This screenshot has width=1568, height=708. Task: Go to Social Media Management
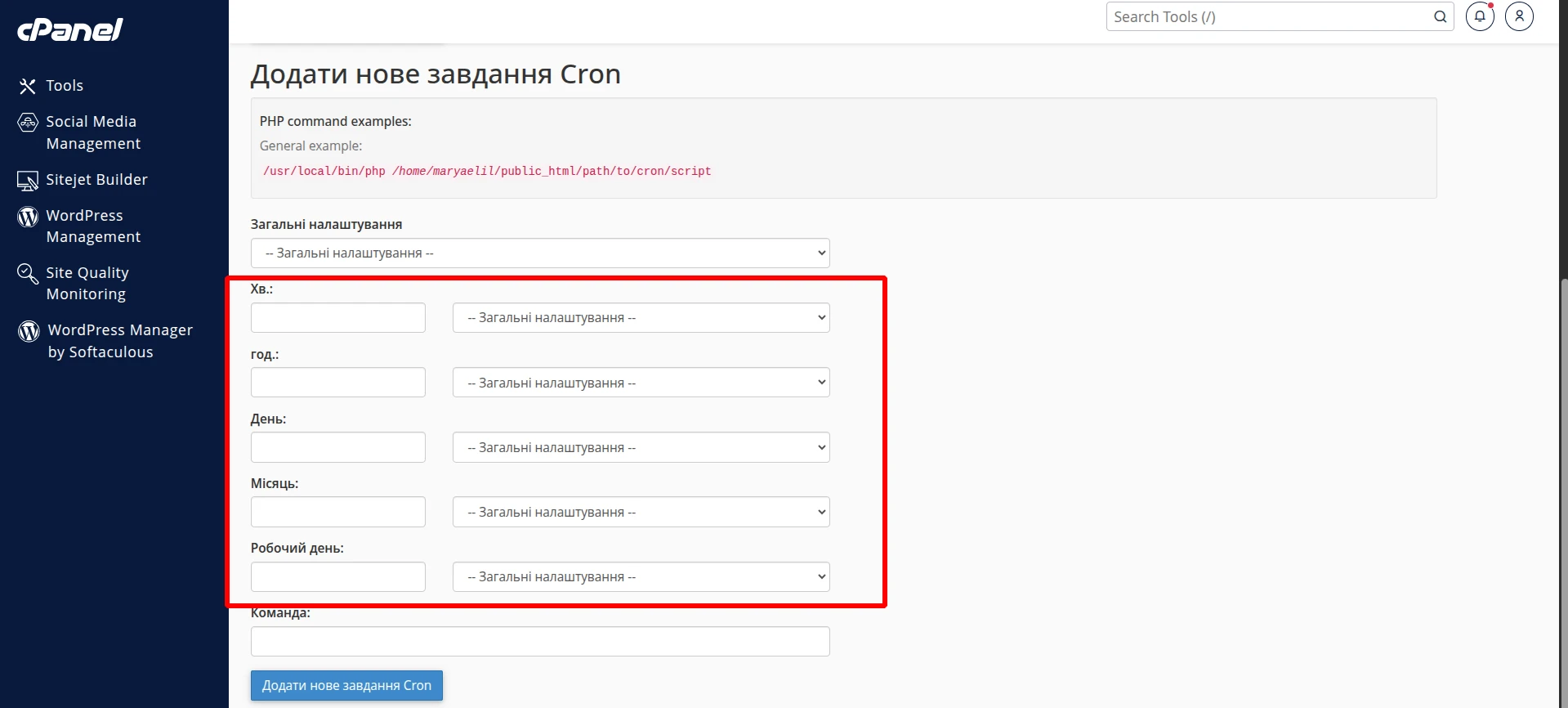[x=93, y=132]
